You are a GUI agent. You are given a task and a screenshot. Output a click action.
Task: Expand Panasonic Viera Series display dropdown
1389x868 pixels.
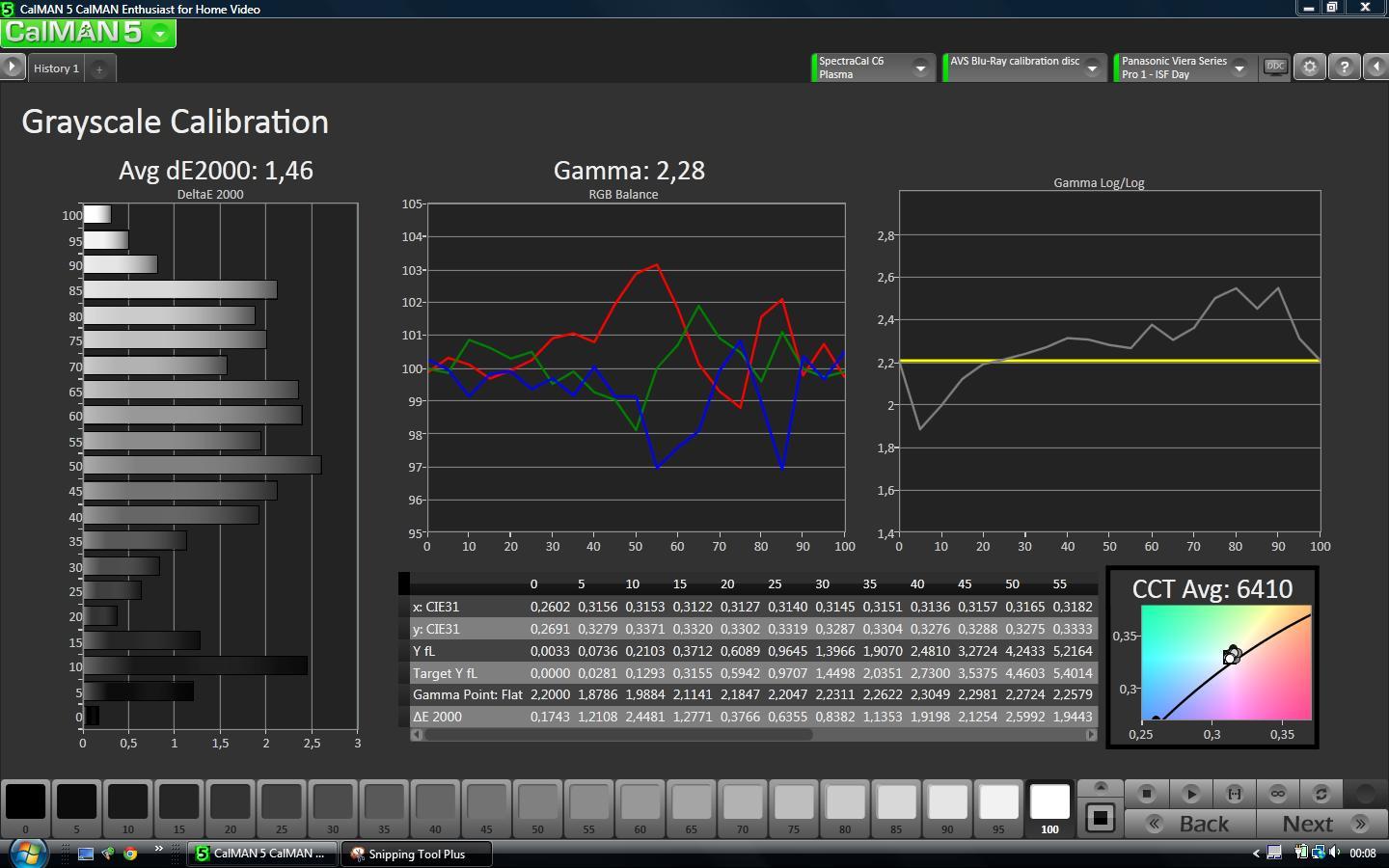pyautogui.click(x=1239, y=68)
